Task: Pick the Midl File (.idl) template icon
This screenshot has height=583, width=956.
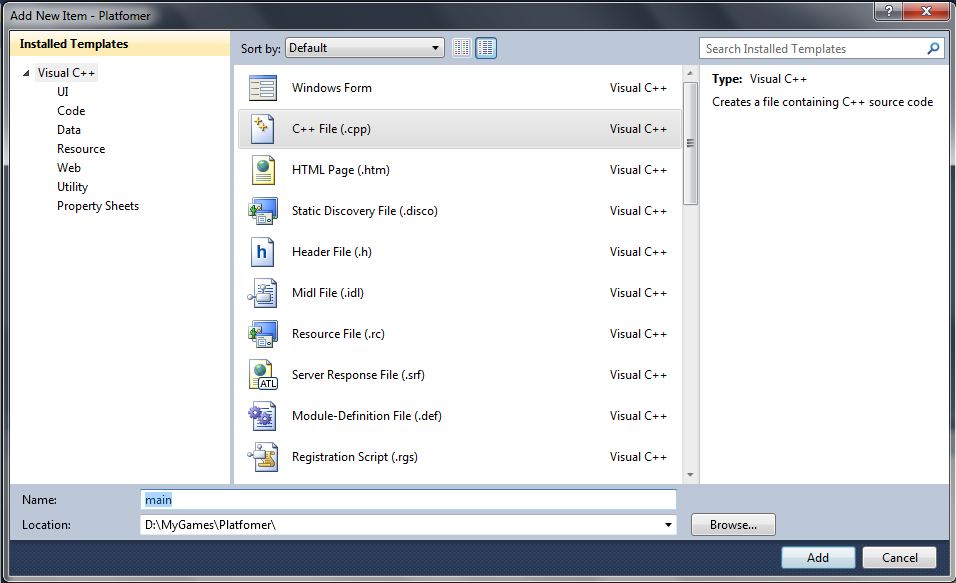Action: tap(263, 293)
